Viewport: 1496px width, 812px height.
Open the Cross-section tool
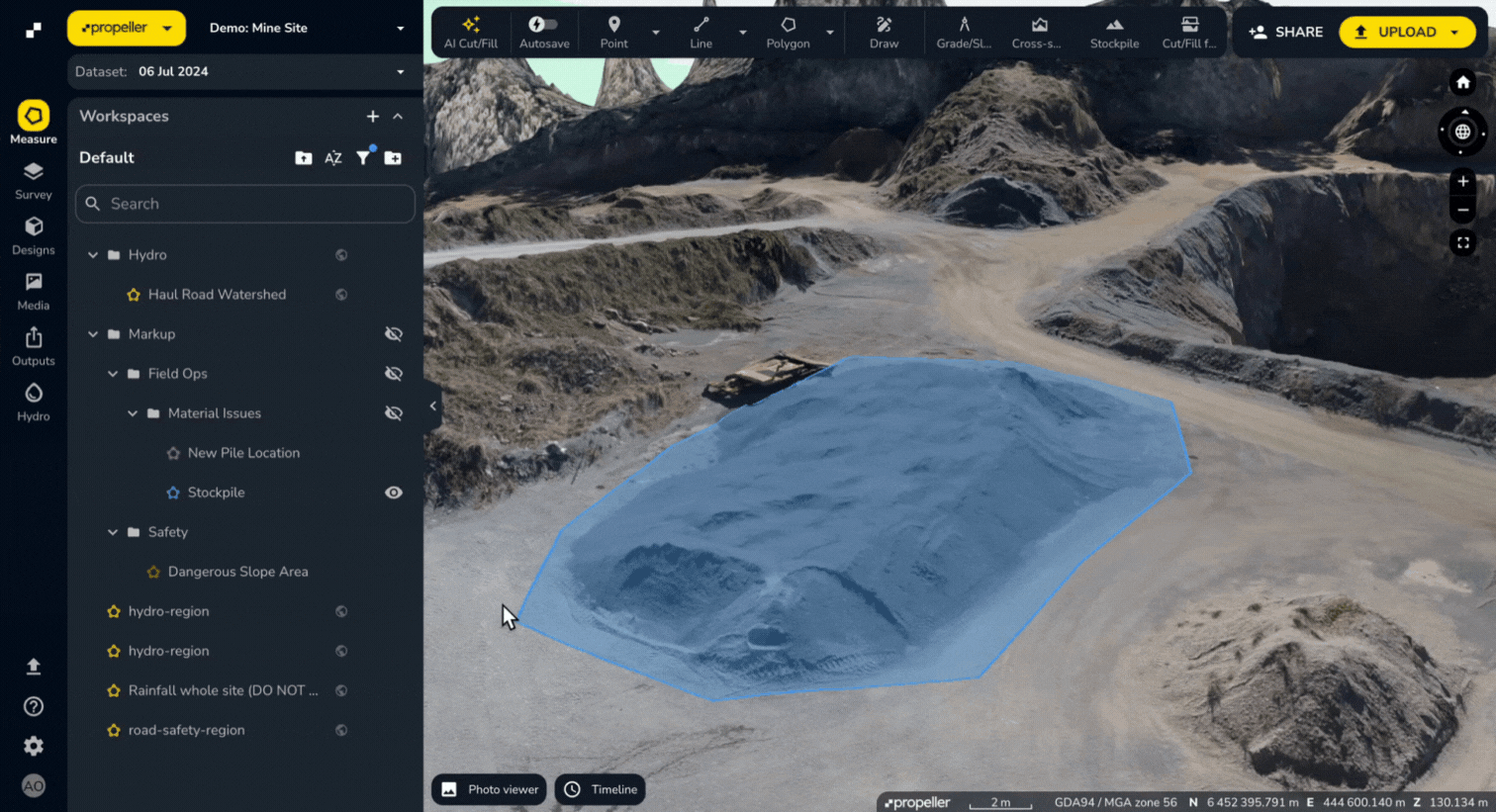[x=1036, y=32]
